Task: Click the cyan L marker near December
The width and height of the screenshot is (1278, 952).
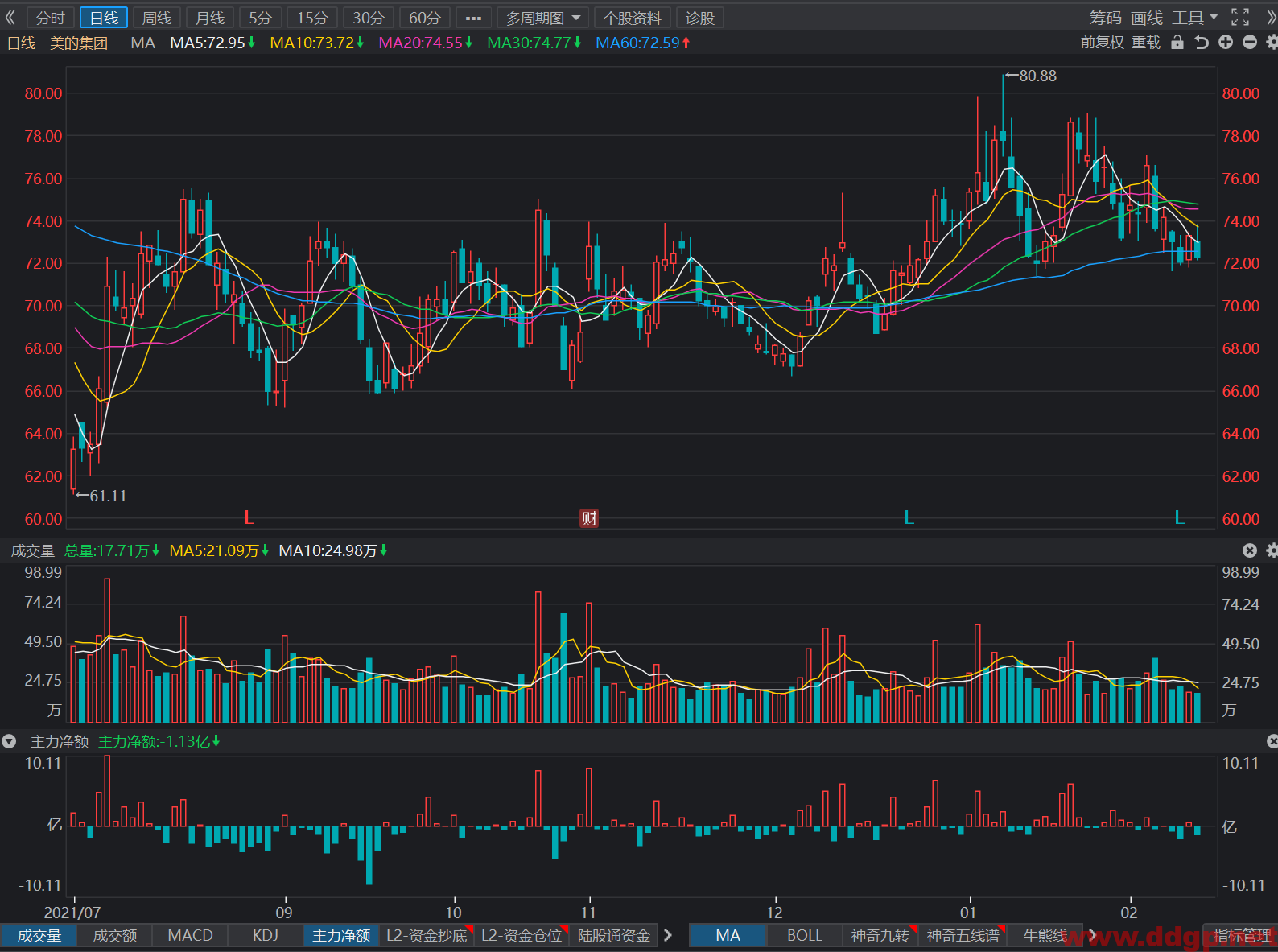Action: pos(909,518)
